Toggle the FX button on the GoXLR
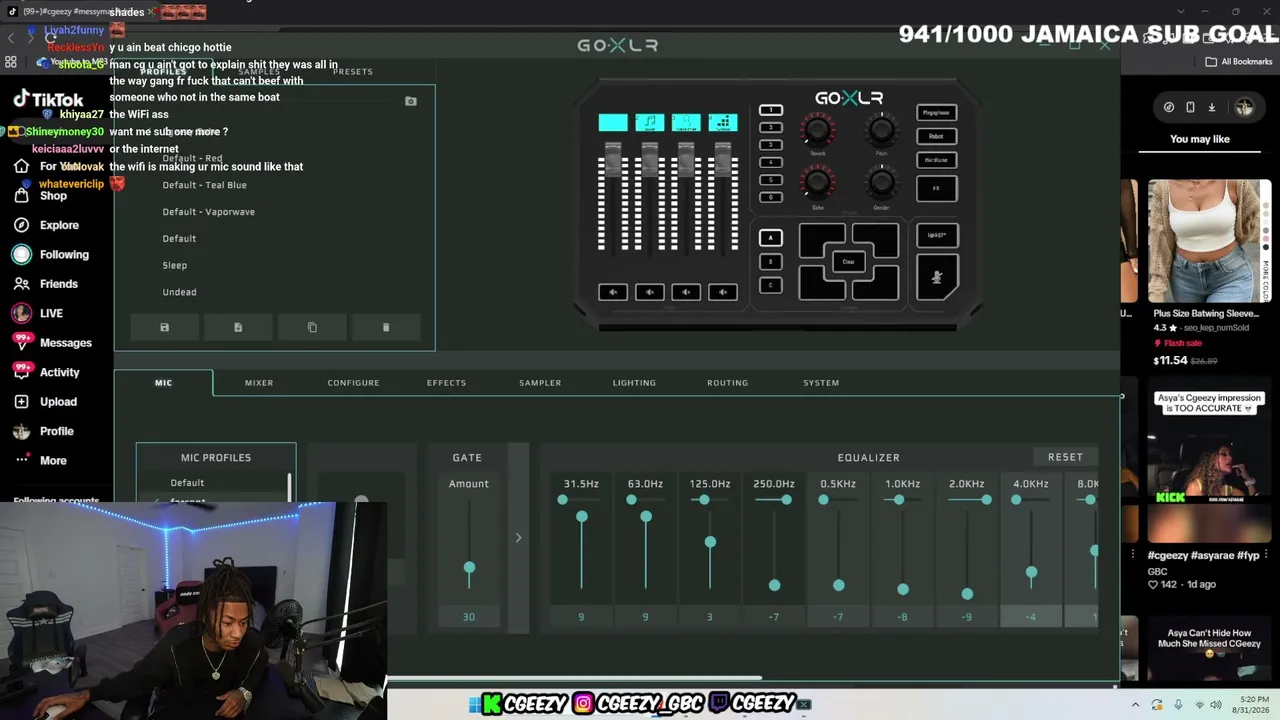This screenshot has width=1280, height=720. click(x=936, y=188)
